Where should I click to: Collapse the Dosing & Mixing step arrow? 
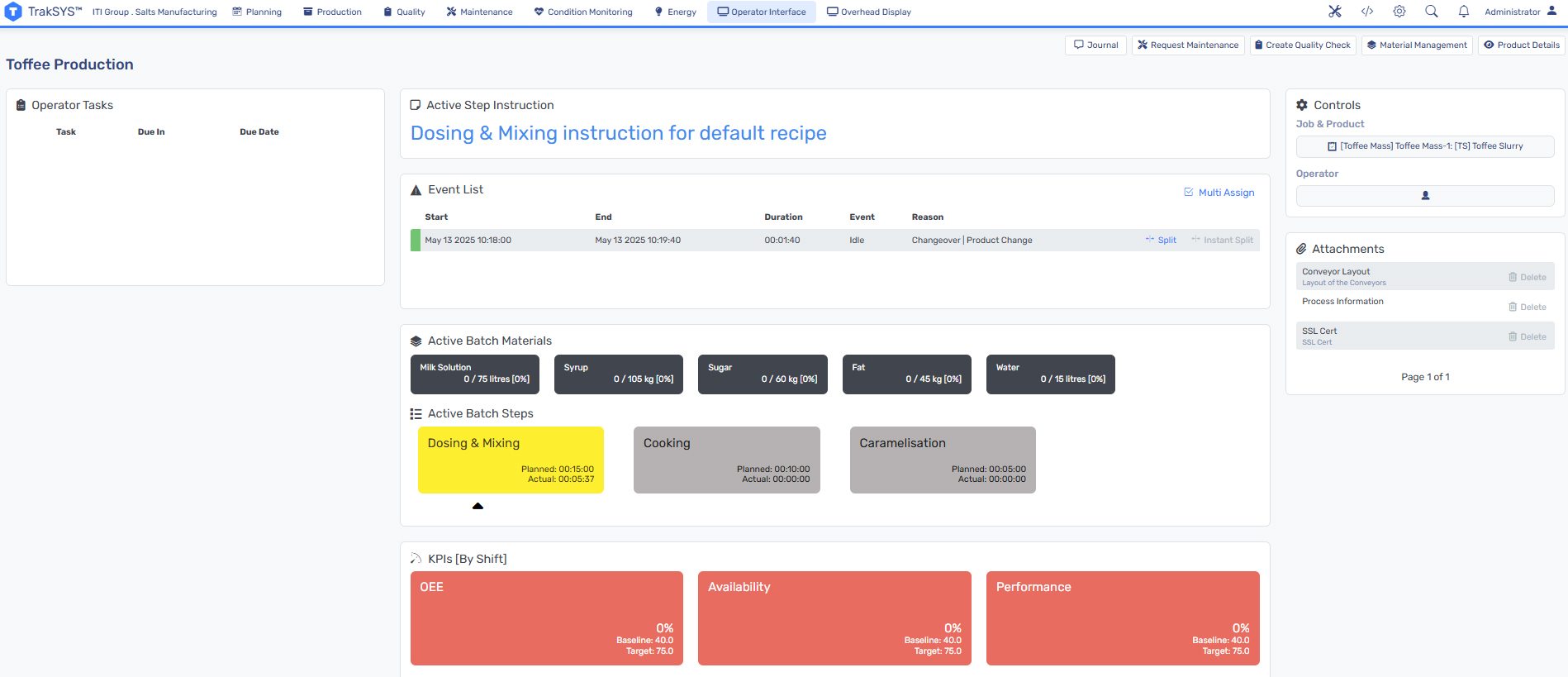[478, 506]
